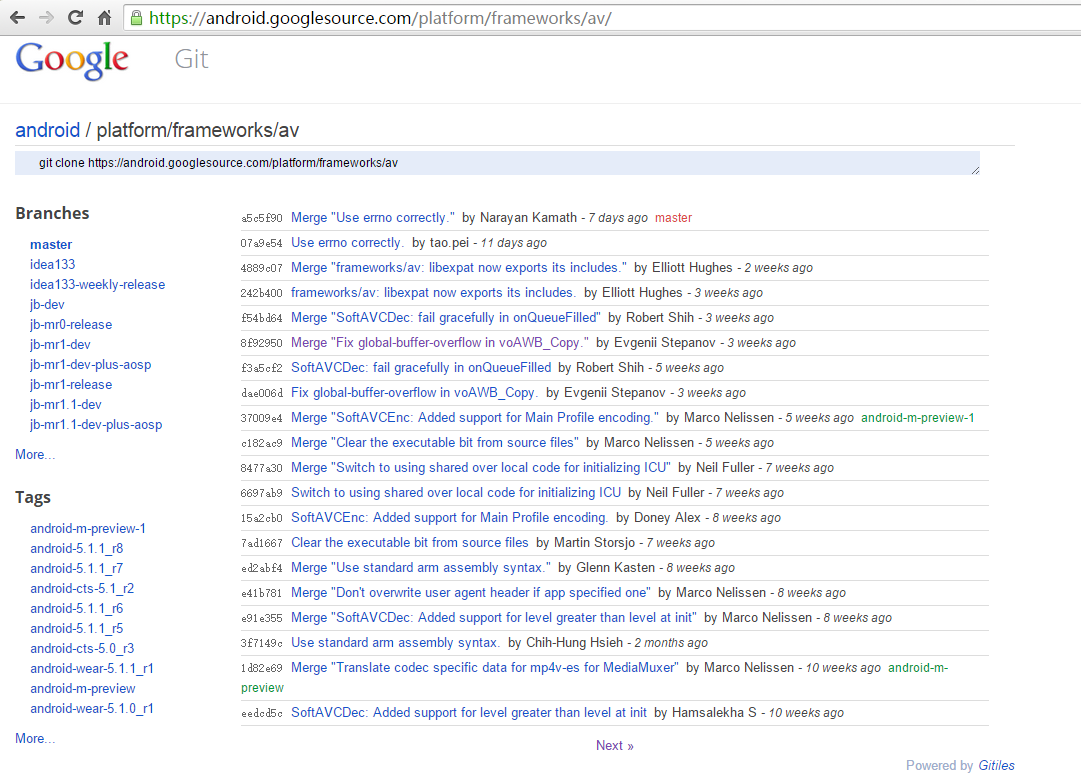1081x780 pixels.
Task: Click the browser Forward arrow
Action: pos(47,18)
